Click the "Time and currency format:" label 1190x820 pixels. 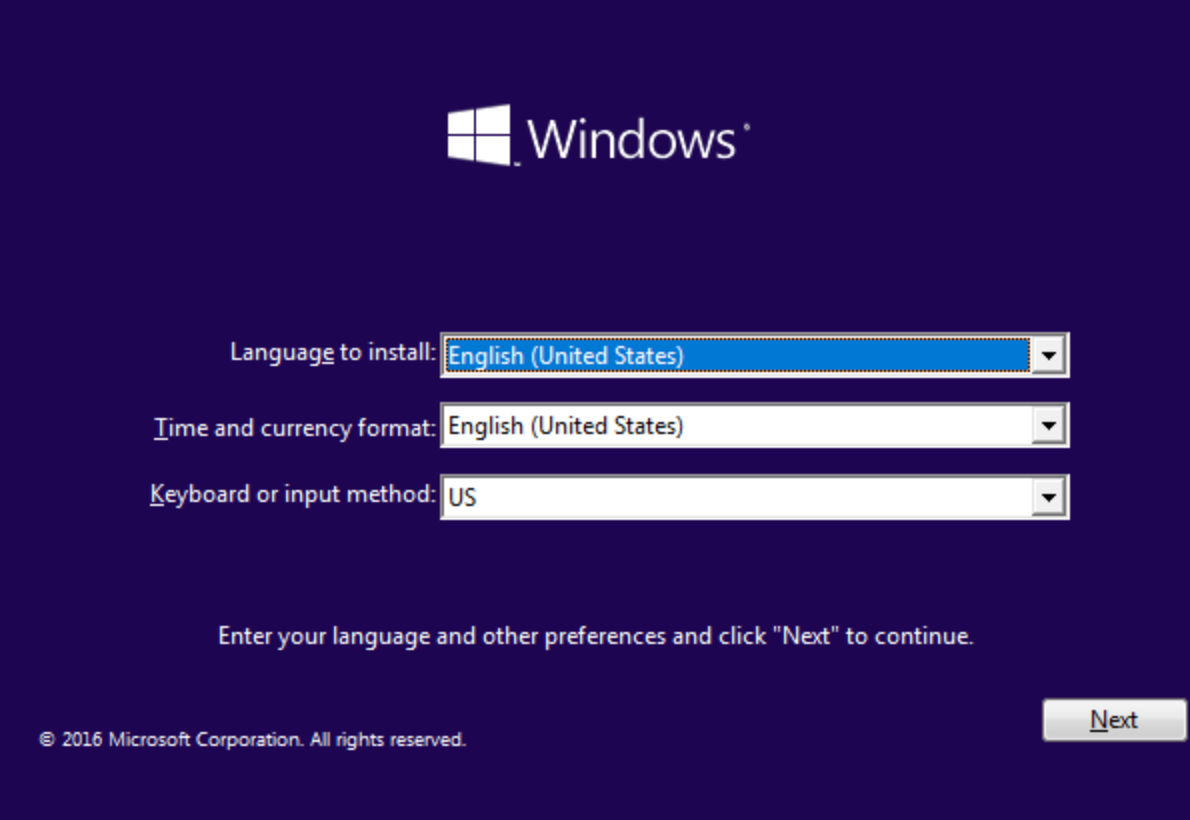295,428
